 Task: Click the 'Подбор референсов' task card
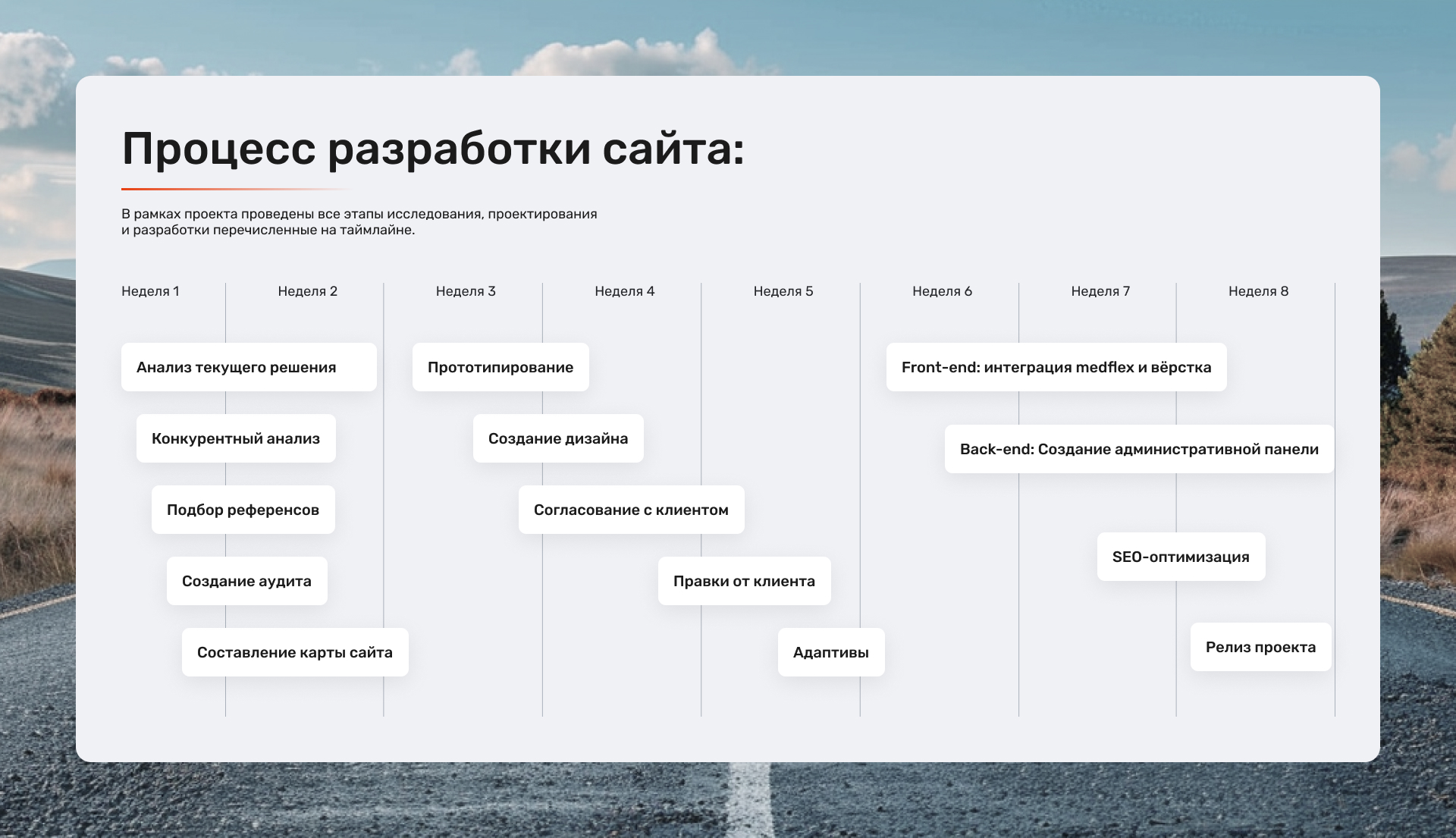[243, 510]
